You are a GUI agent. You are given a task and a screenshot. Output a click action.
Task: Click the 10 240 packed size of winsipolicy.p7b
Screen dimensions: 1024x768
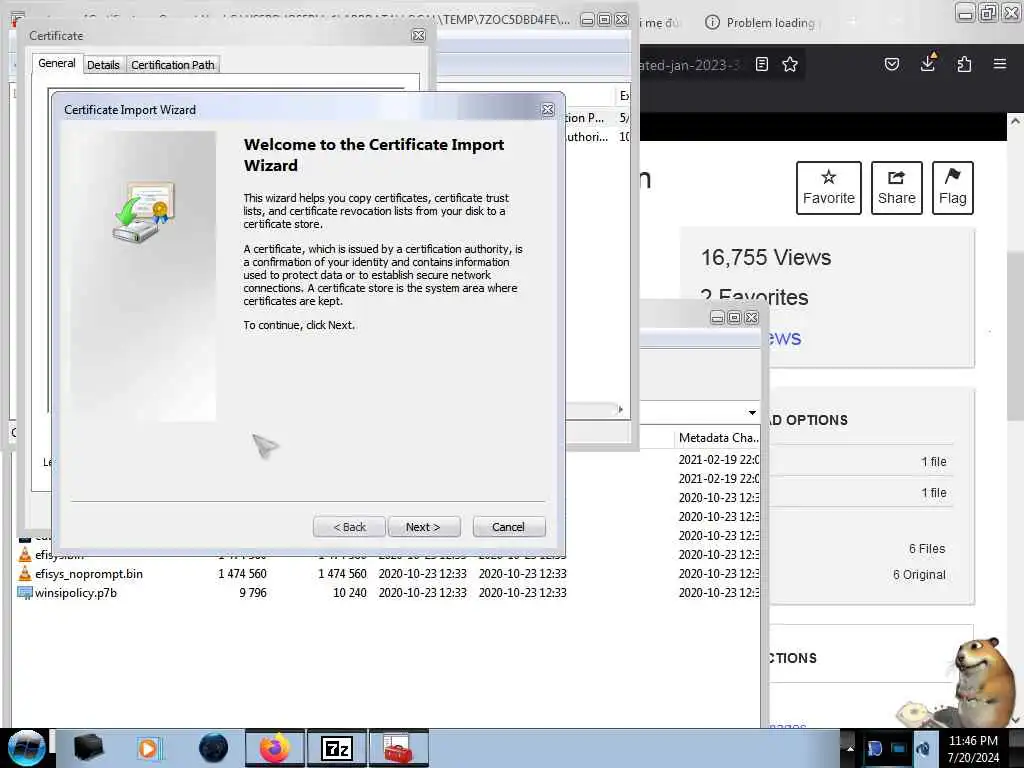pyautogui.click(x=349, y=593)
